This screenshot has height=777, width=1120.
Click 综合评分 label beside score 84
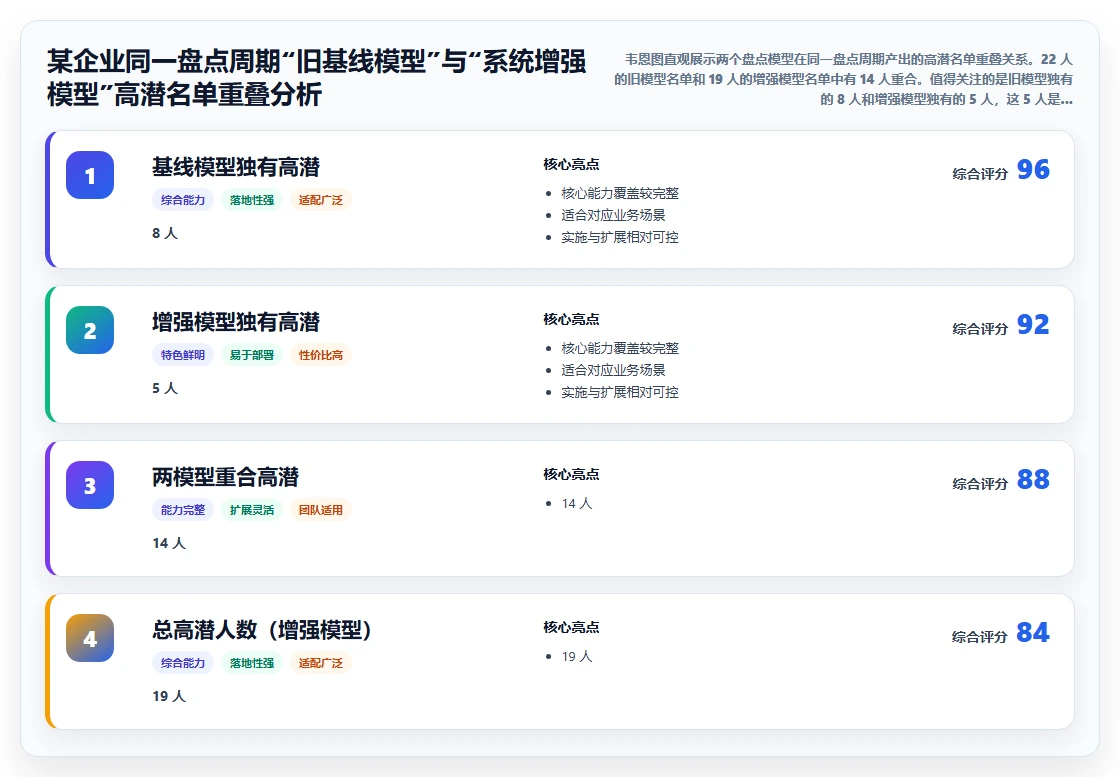[980, 636]
